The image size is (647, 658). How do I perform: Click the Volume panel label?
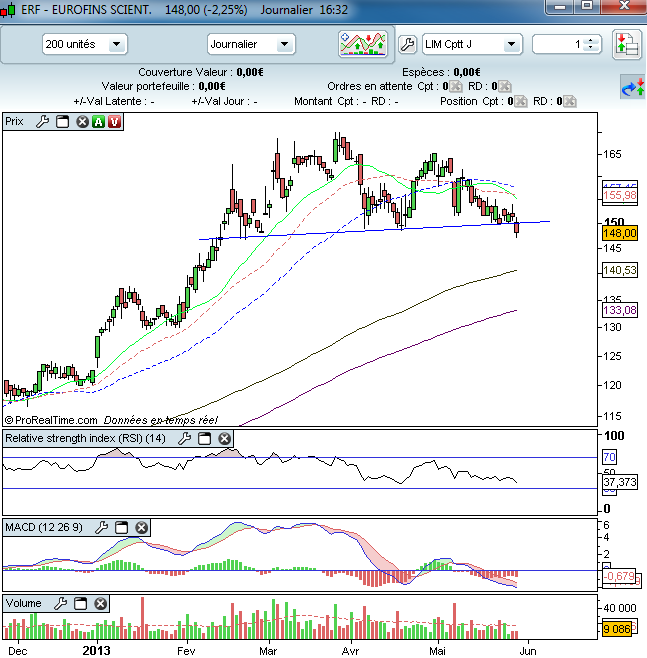click(23, 603)
